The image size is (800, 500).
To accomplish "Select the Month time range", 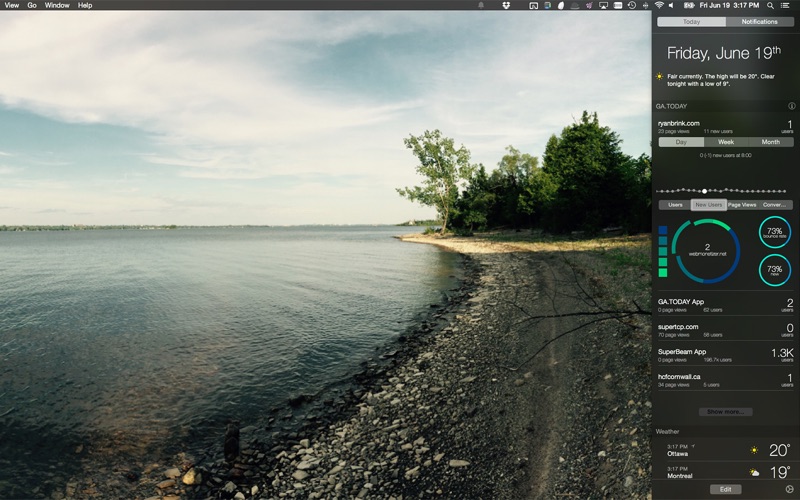I will point(771,142).
